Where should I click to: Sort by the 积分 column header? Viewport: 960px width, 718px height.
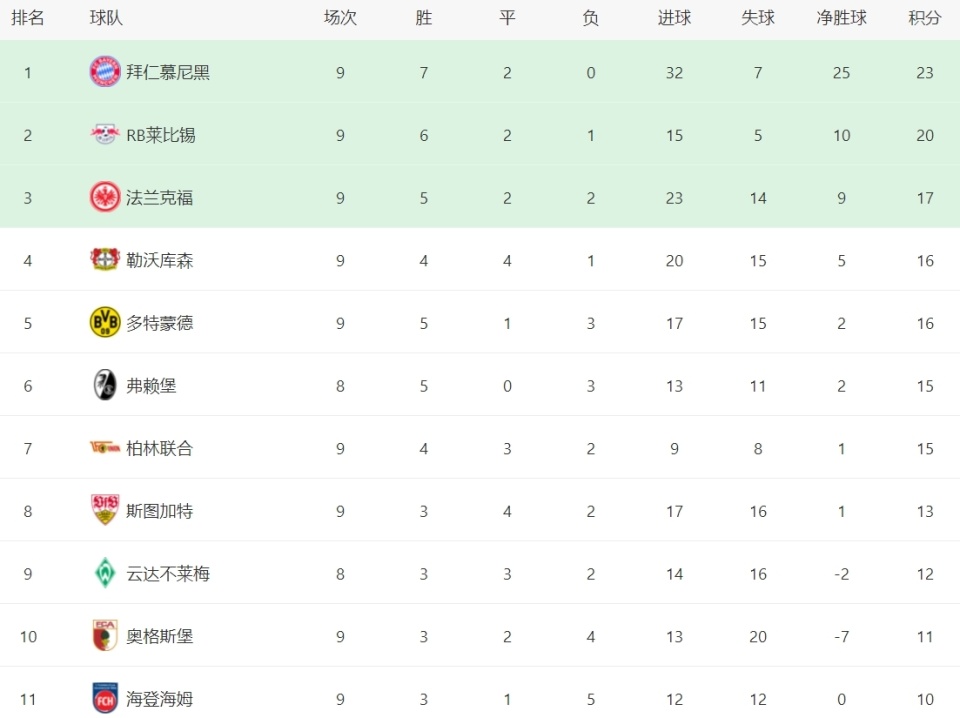924,18
